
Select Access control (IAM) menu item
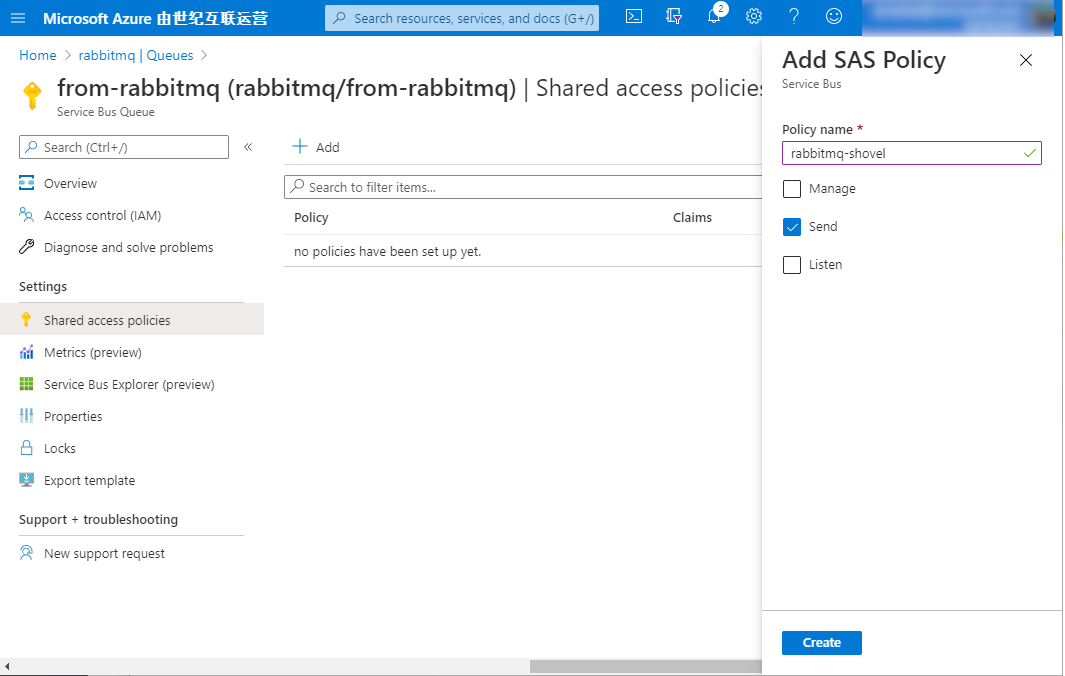click(x=102, y=216)
